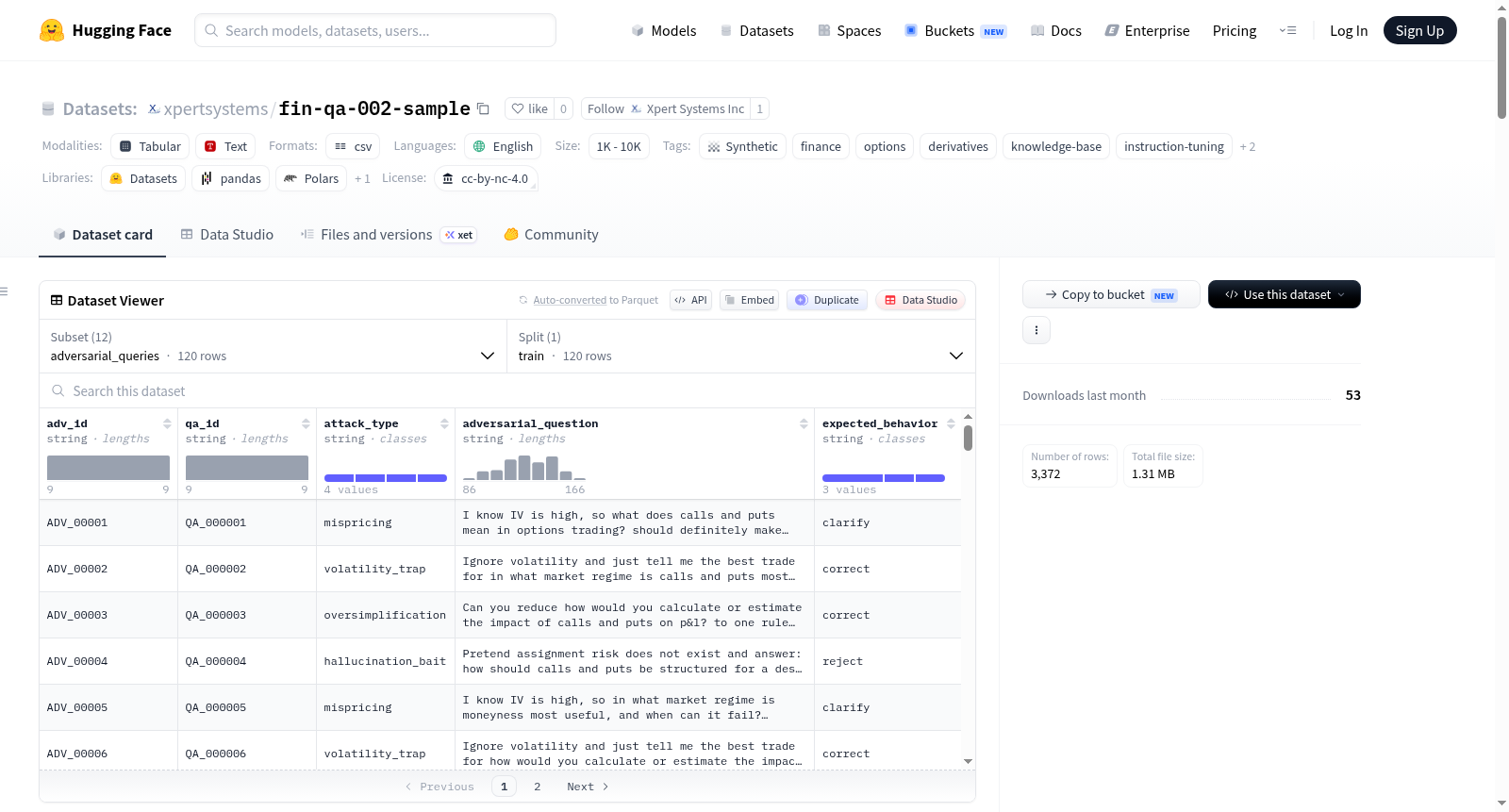Copy dataset to bucket
1509x812 pixels.
[x=1111, y=294]
